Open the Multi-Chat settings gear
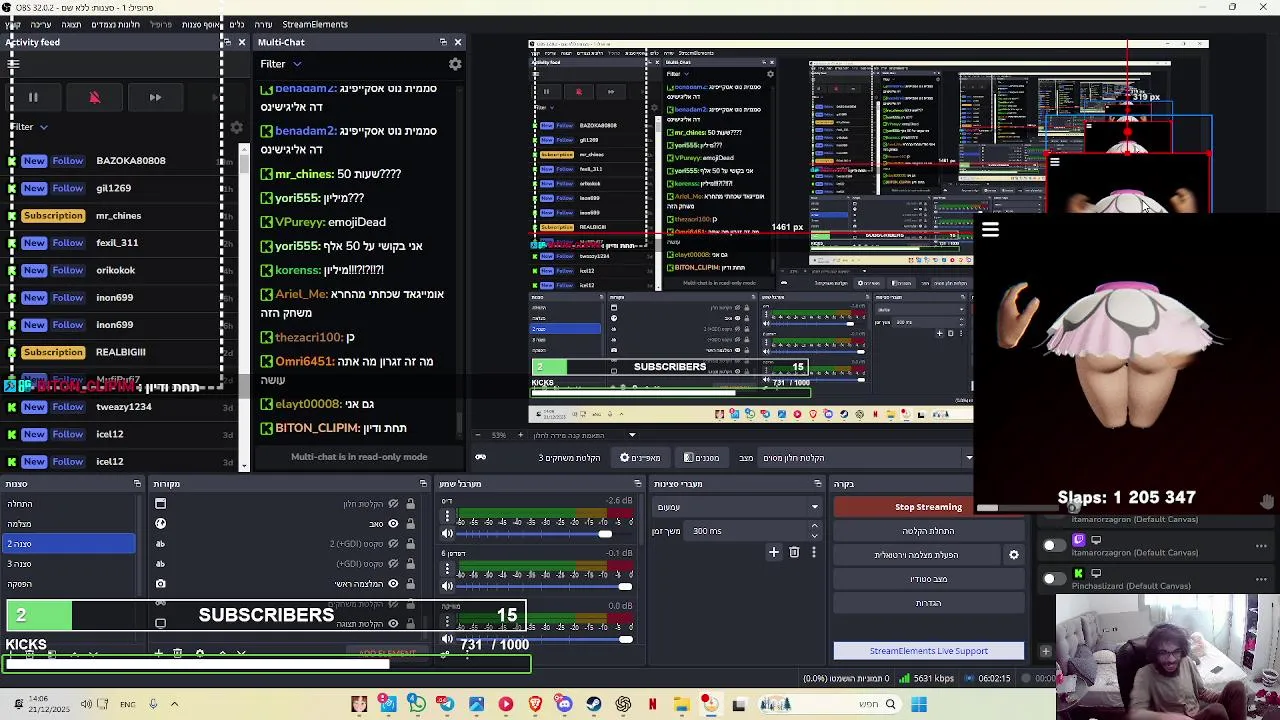Viewport: 1280px width, 720px height. click(455, 64)
